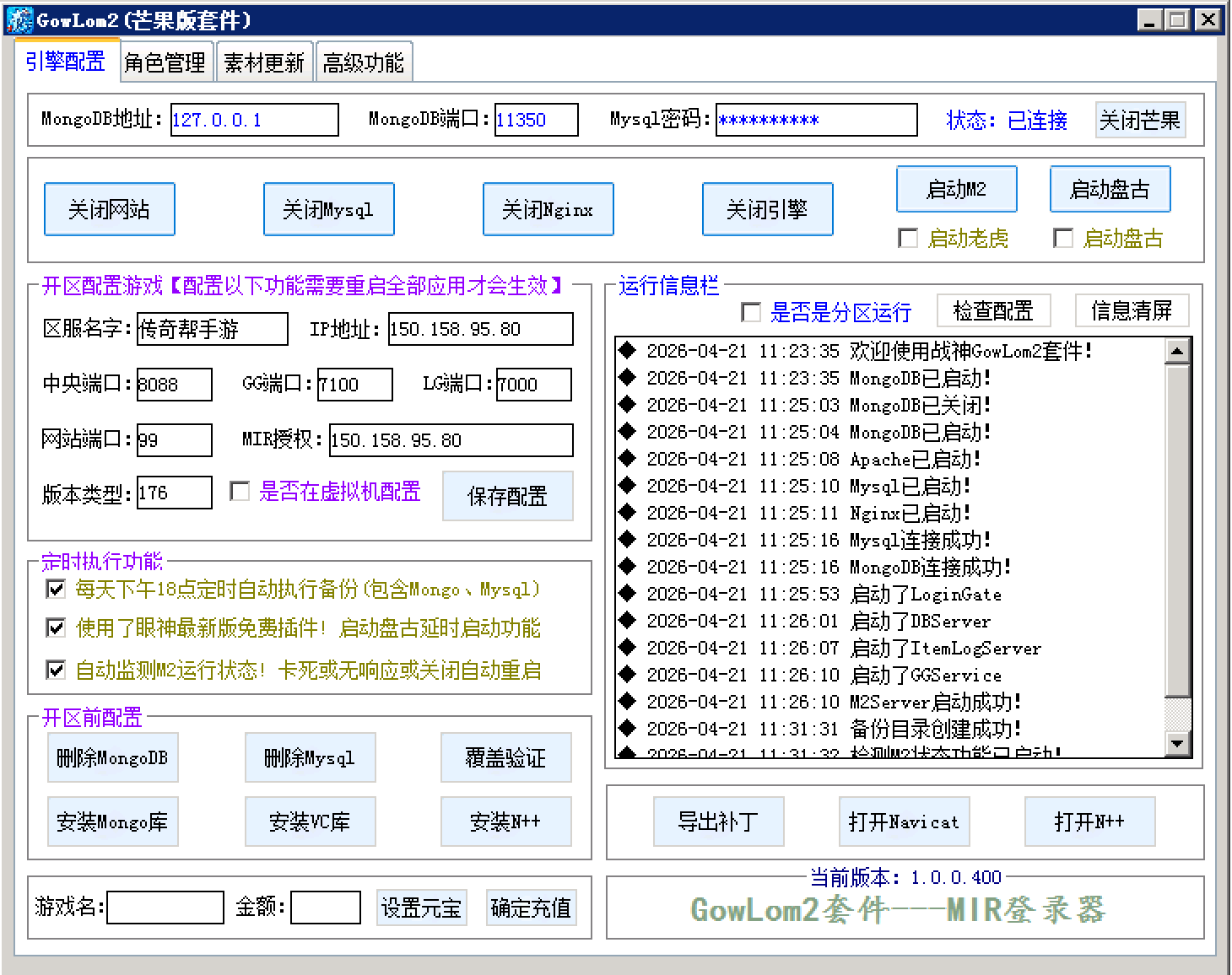Launch Pangu via the 启动盘古 button
Viewport: 1232px width, 975px height.
1109,189
